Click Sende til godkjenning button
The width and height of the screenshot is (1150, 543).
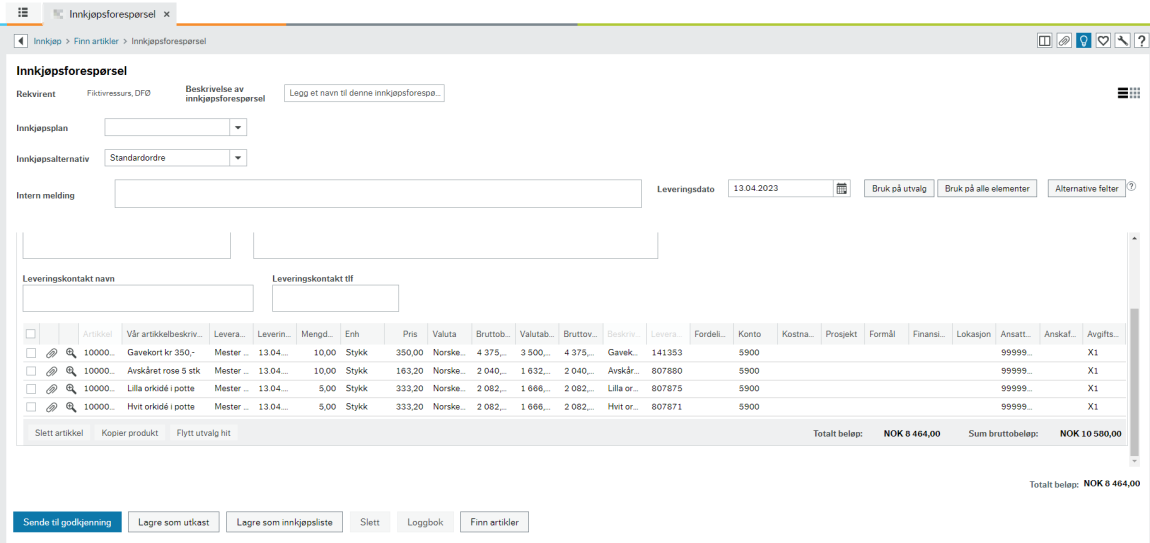67,522
